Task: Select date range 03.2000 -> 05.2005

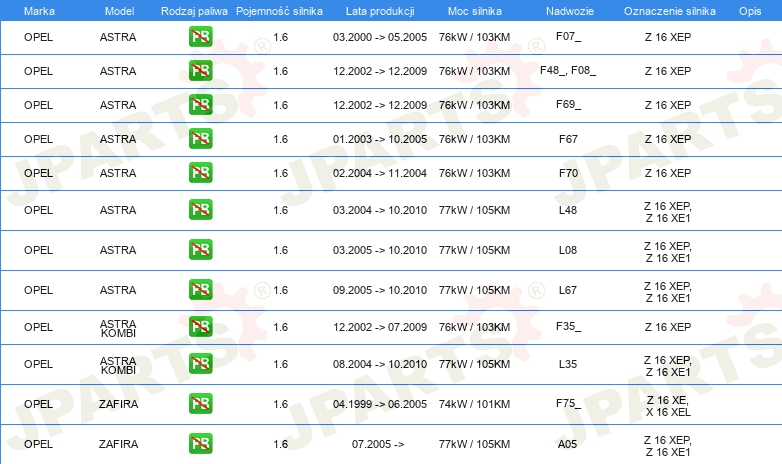Action: tap(380, 37)
